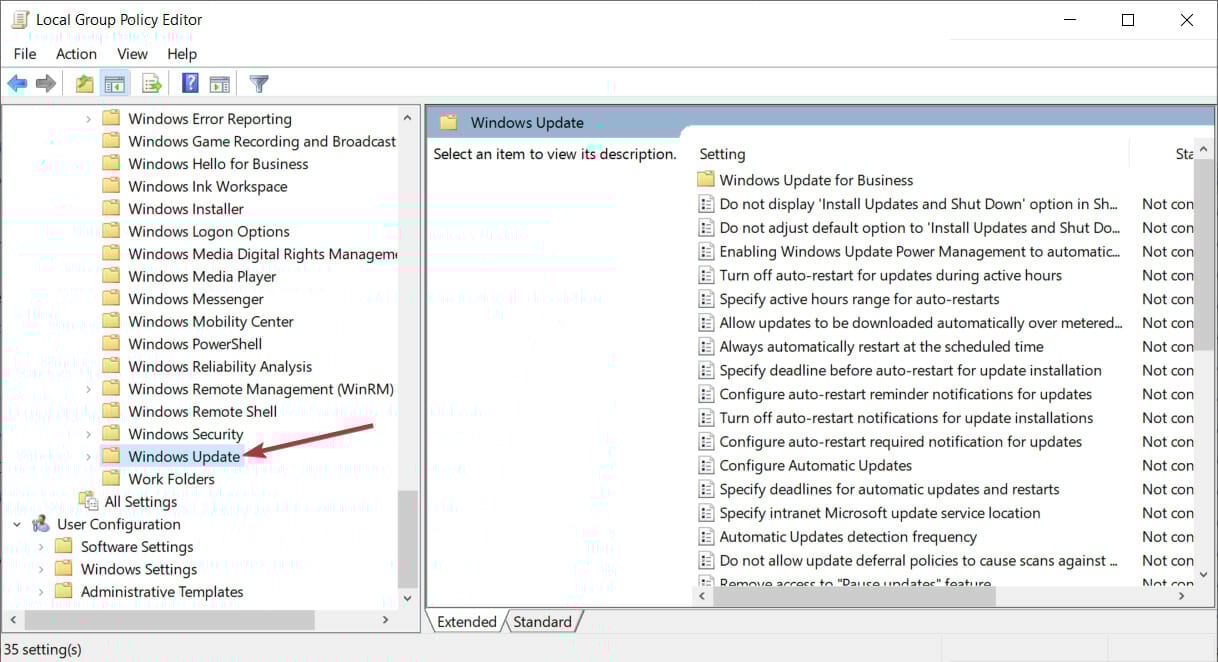Viewport: 1218px width, 662px height.
Task: Click the Setting column header
Action: (x=722, y=154)
